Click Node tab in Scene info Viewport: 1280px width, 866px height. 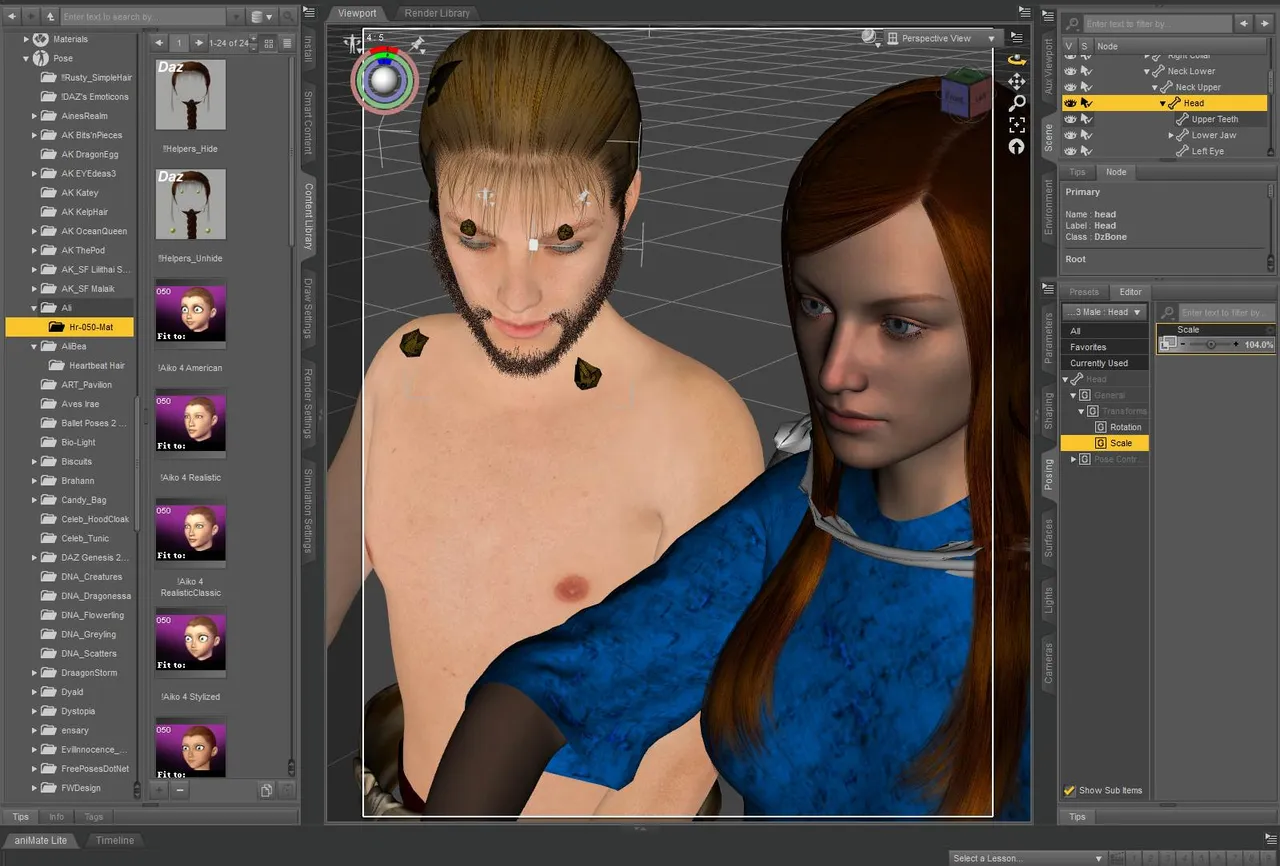(x=1116, y=172)
